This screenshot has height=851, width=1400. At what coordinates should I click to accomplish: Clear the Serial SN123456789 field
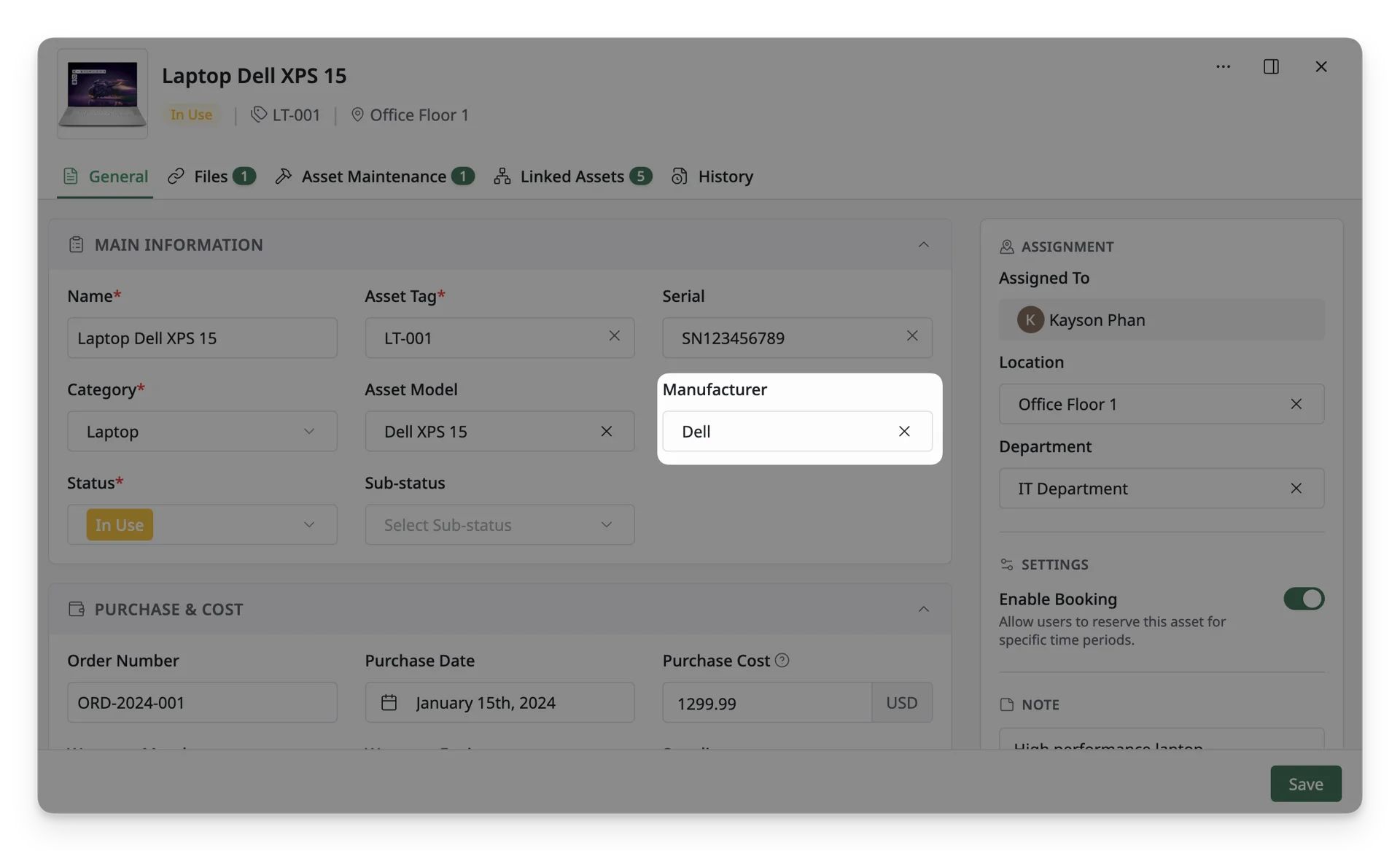point(912,335)
